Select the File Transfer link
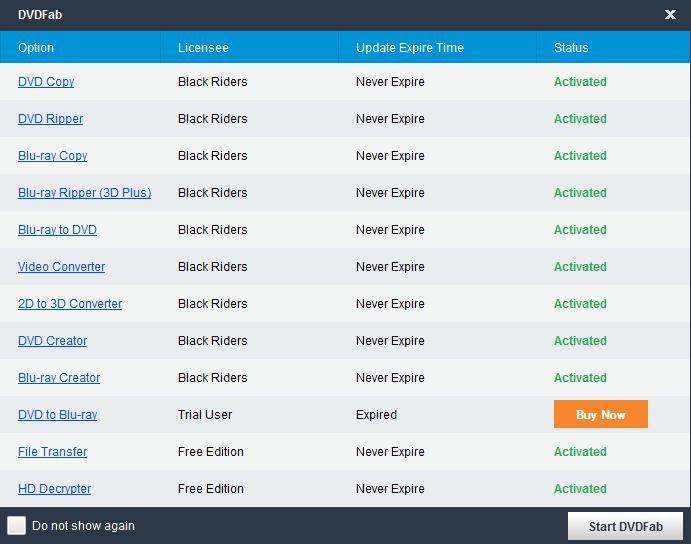Image resolution: width=691 pixels, height=544 pixels. click(x=52, y=452)
